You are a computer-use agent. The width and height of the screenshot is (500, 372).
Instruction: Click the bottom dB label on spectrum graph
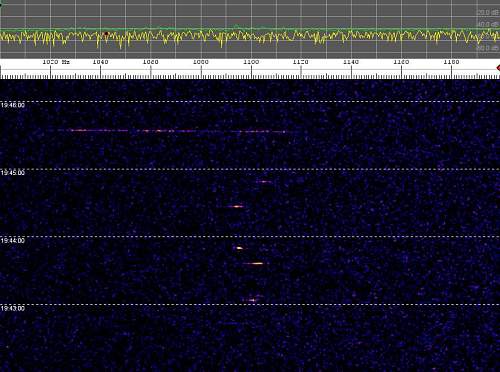pos(487,48)
